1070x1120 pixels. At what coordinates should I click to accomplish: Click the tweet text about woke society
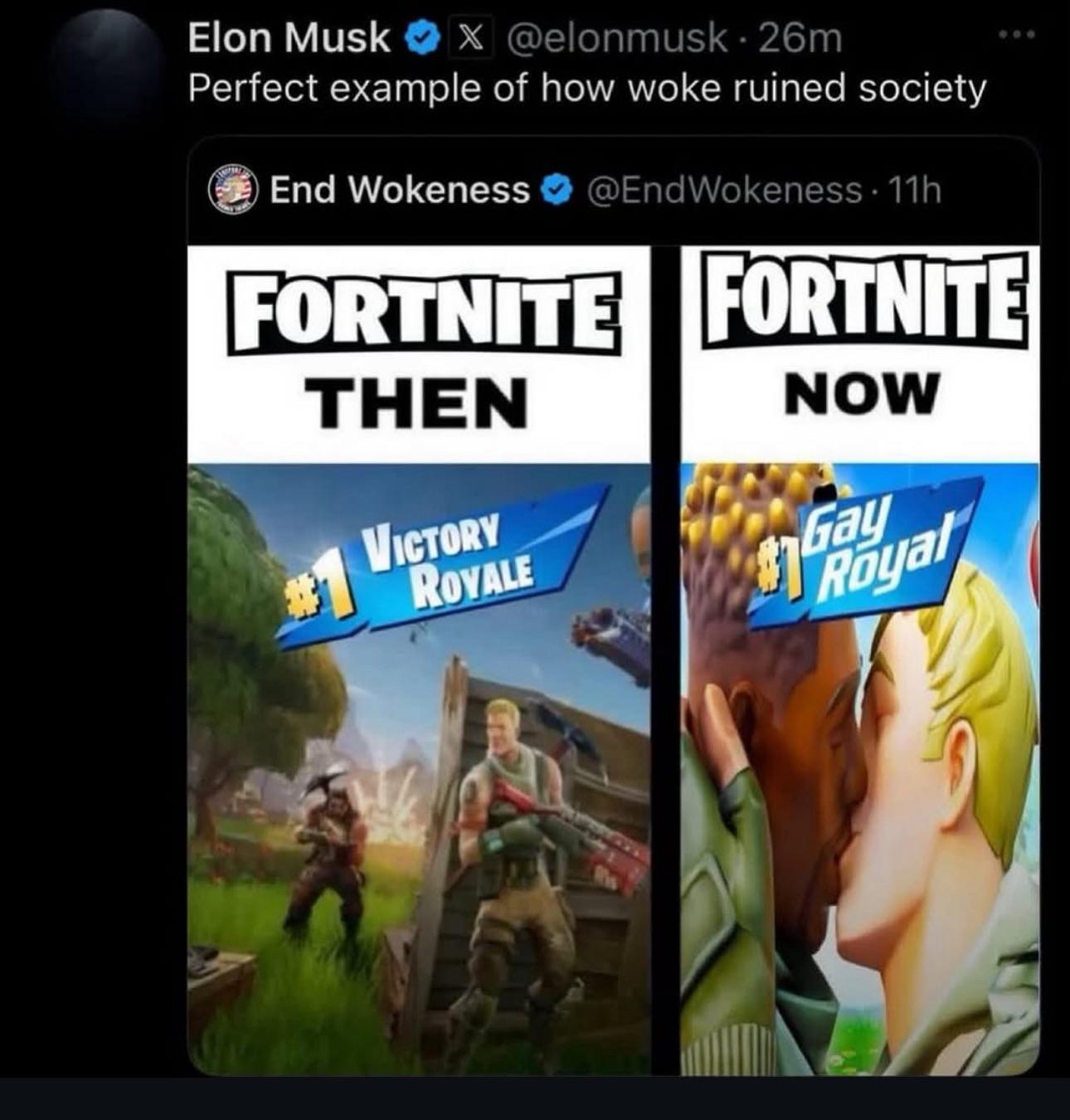tap(588, 87)
